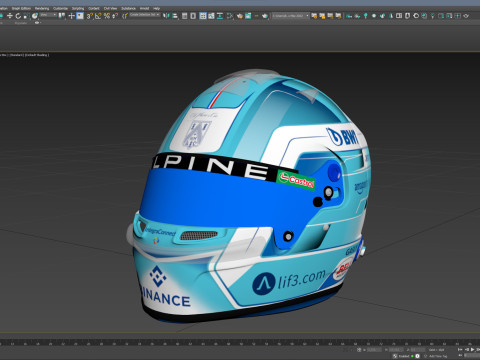Click the X coordinate input field

[x=374, y=350]
